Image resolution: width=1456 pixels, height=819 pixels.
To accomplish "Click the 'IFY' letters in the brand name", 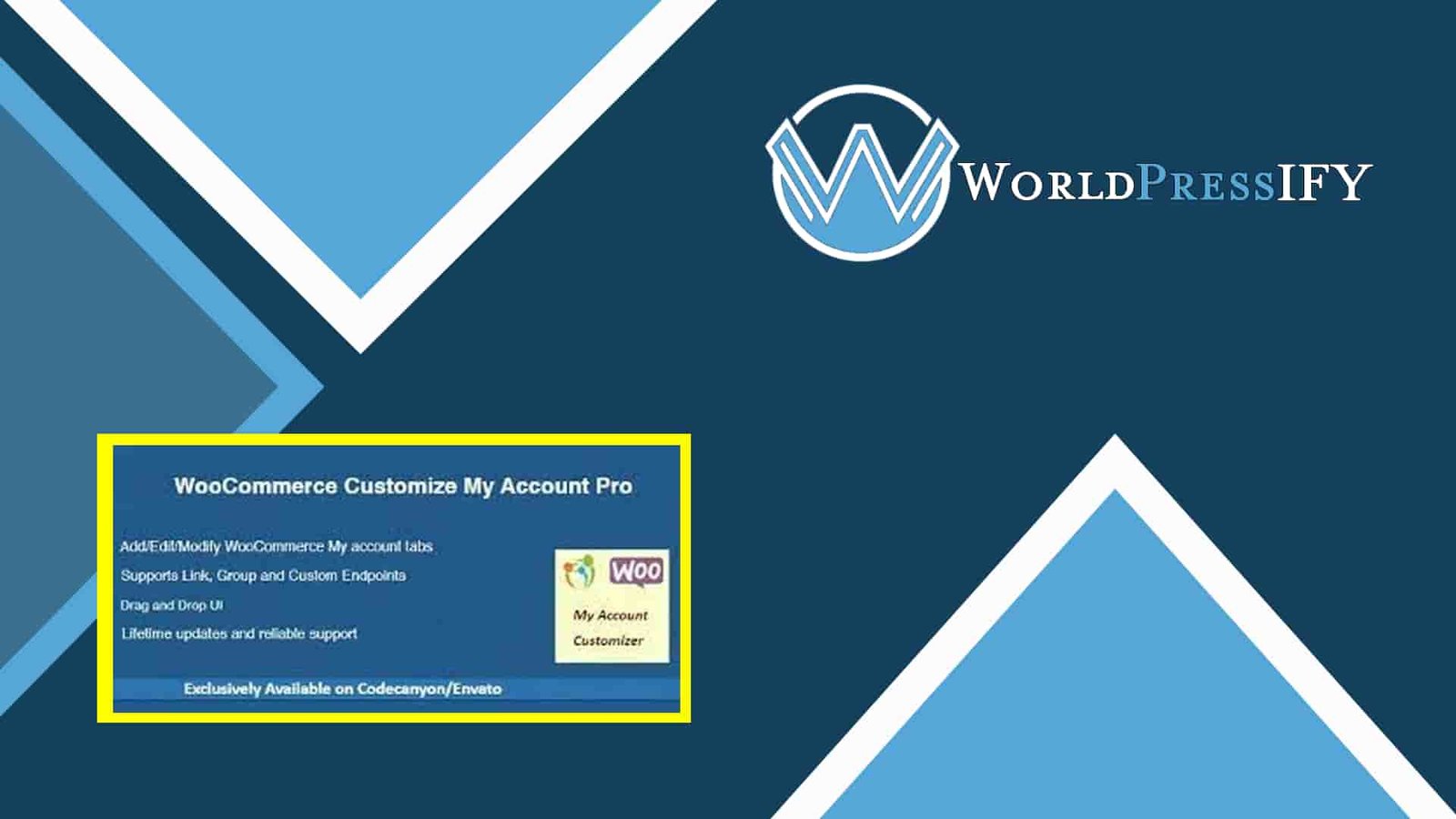I will [1324, 182].
